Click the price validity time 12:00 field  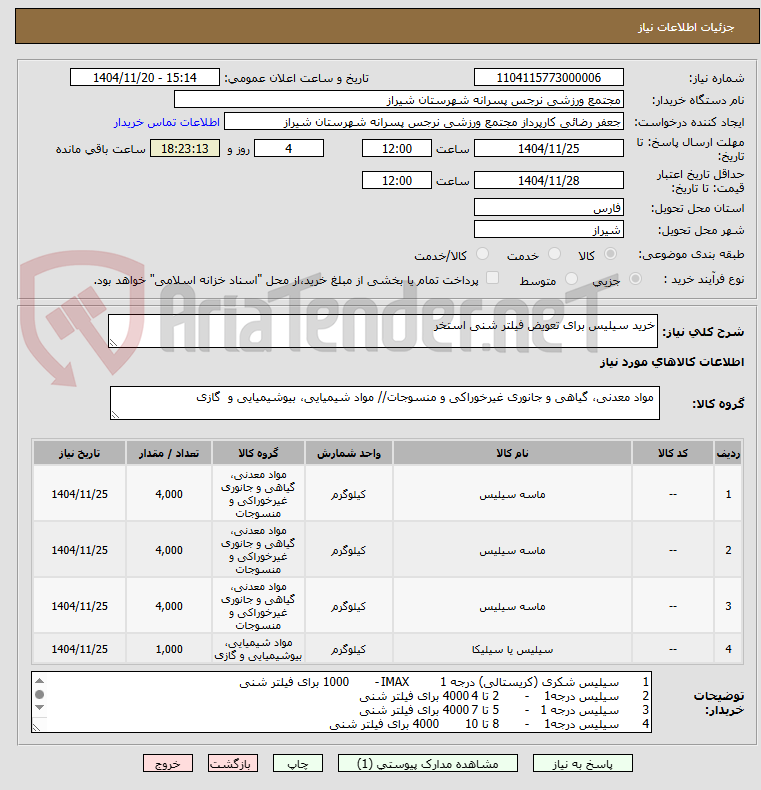pos(397,180)
